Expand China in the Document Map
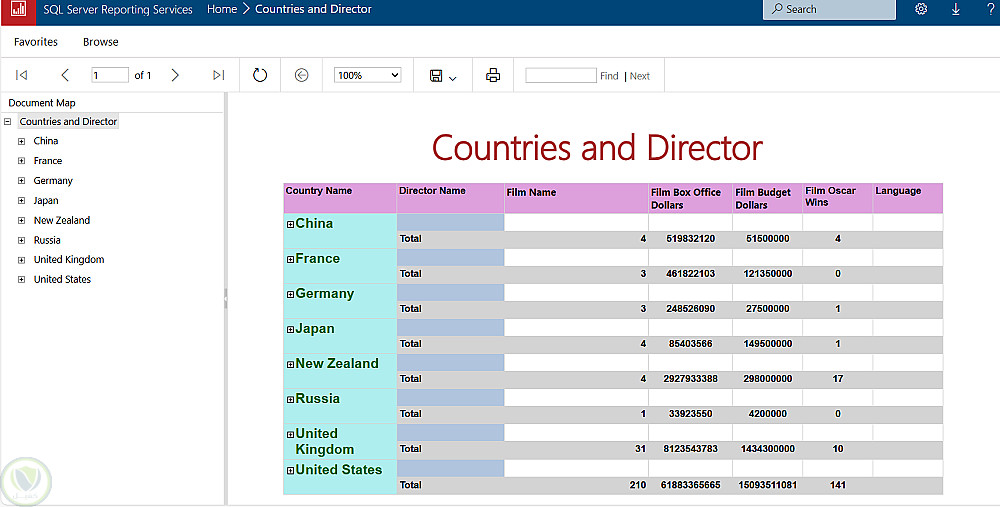Viewport: 1000px width, 507px height. [x=21, y=141]
